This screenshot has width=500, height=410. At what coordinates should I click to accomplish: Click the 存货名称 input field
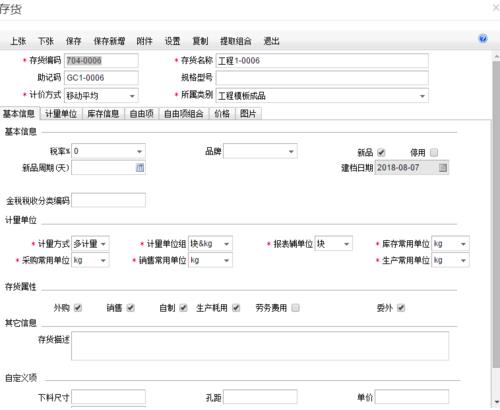tap(322, 61)
